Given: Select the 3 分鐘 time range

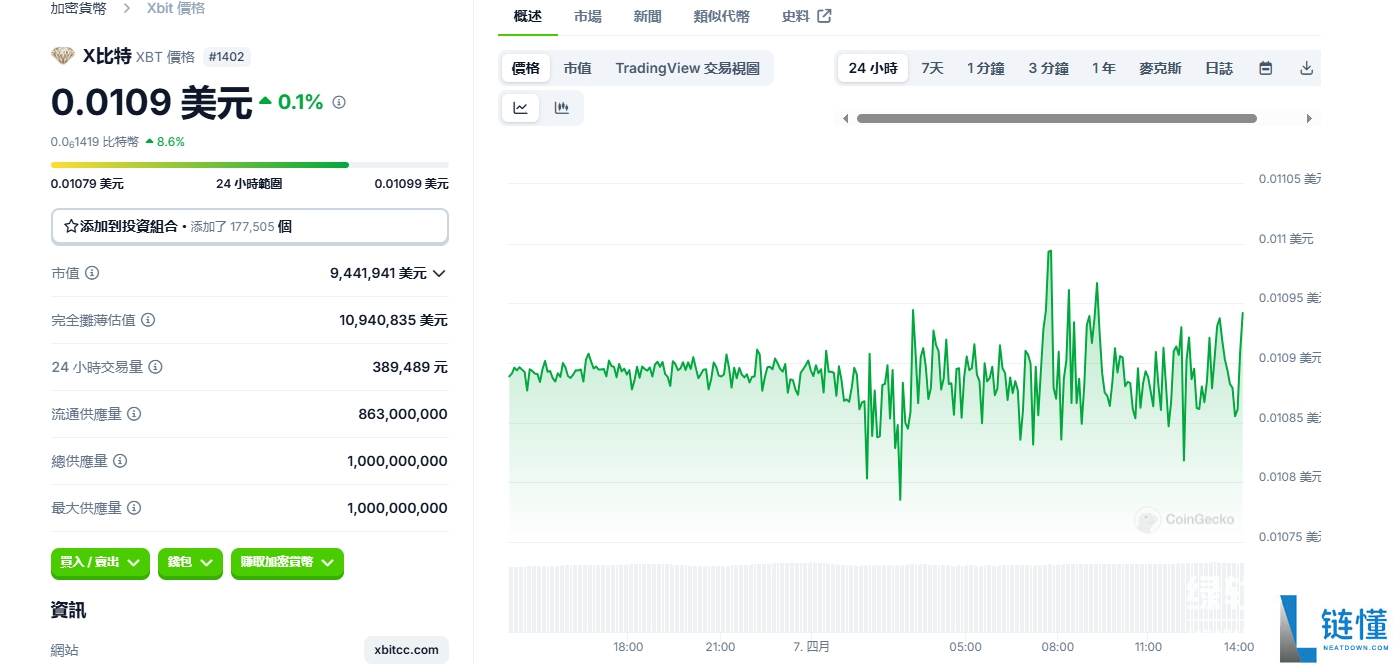Looking at the screenshot, I should coord(1049,68).
